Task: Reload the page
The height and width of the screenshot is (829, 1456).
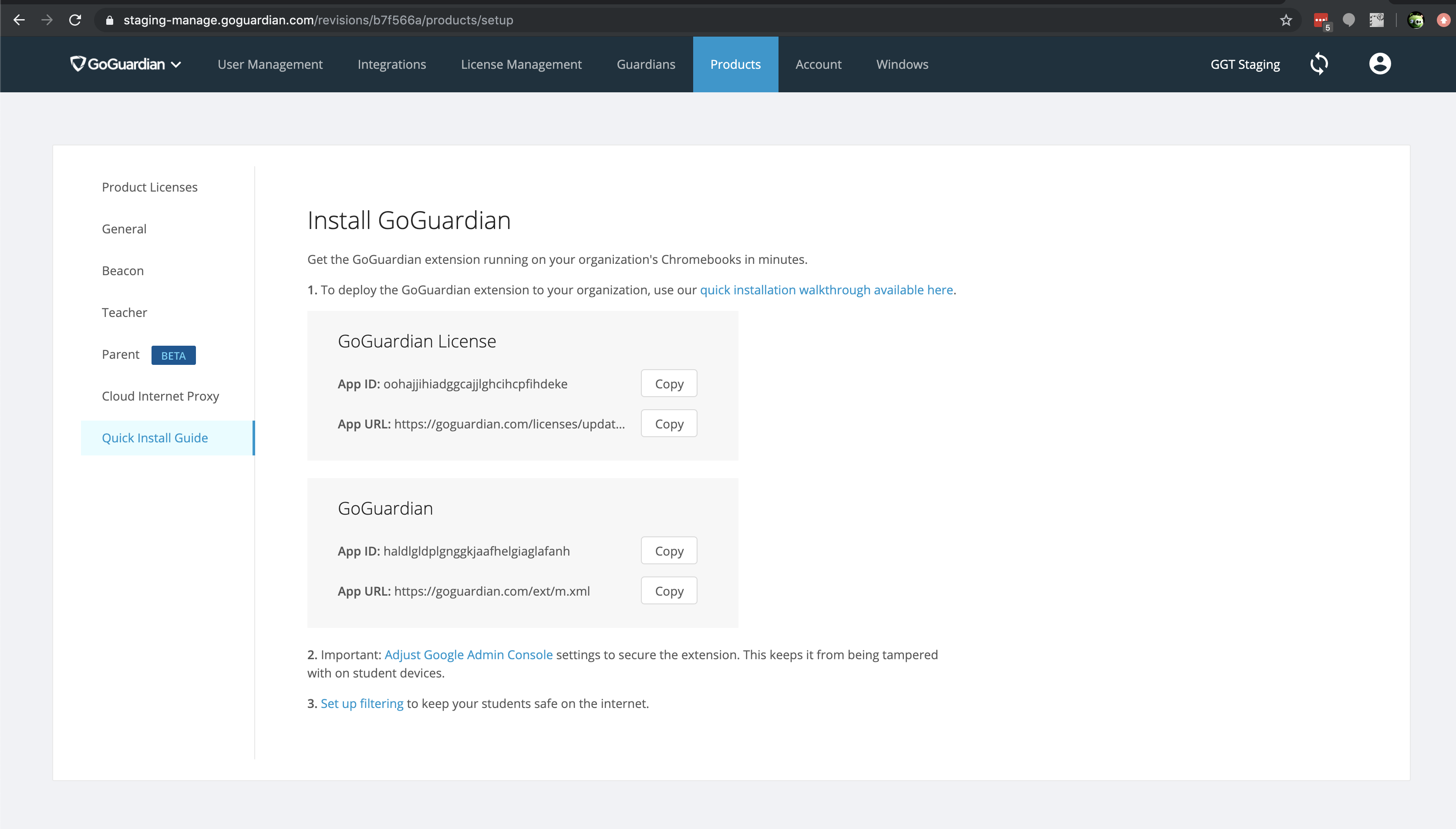Action: pos(74,19)
